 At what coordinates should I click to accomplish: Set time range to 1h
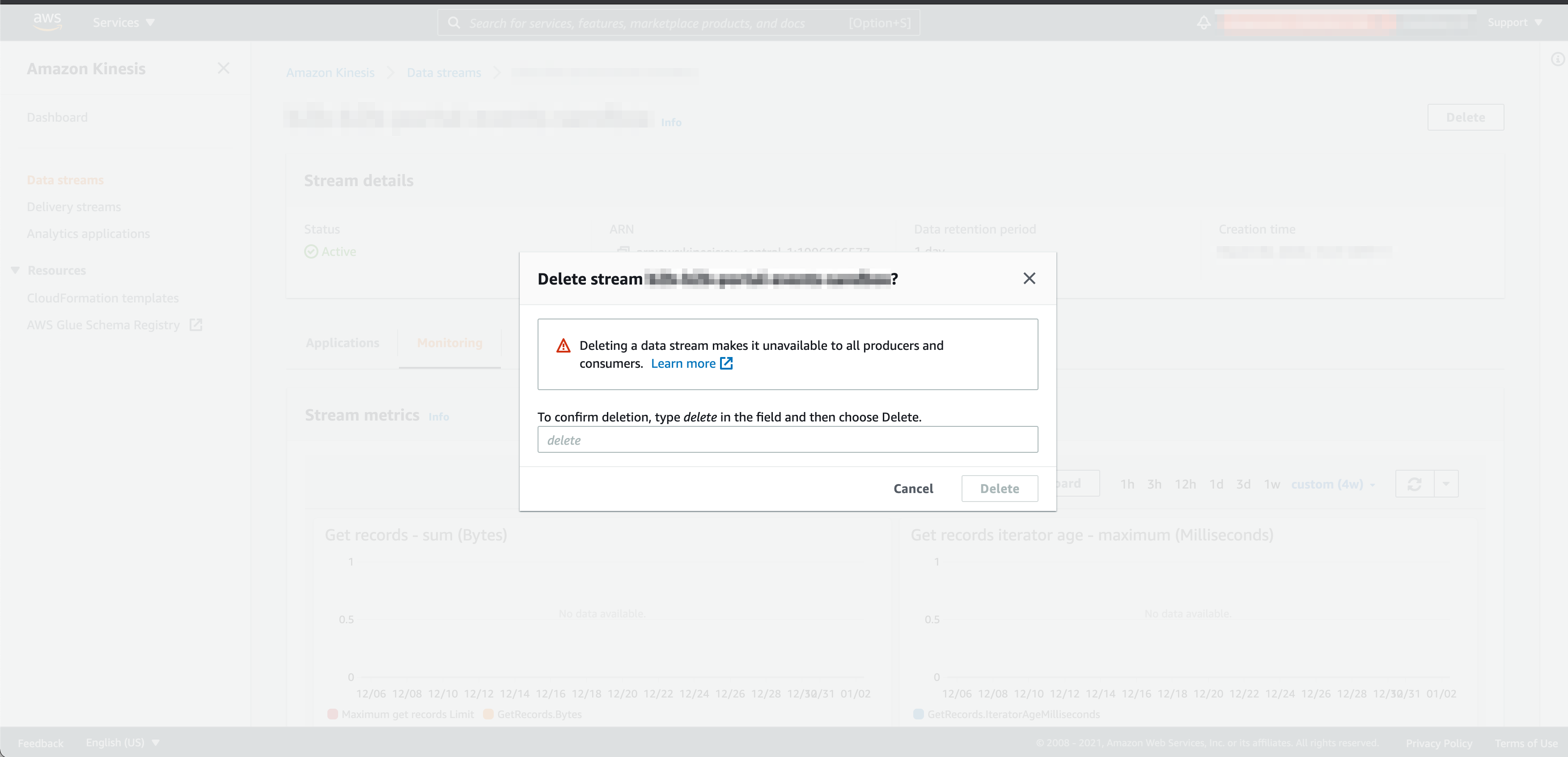tap(1127, 484)
